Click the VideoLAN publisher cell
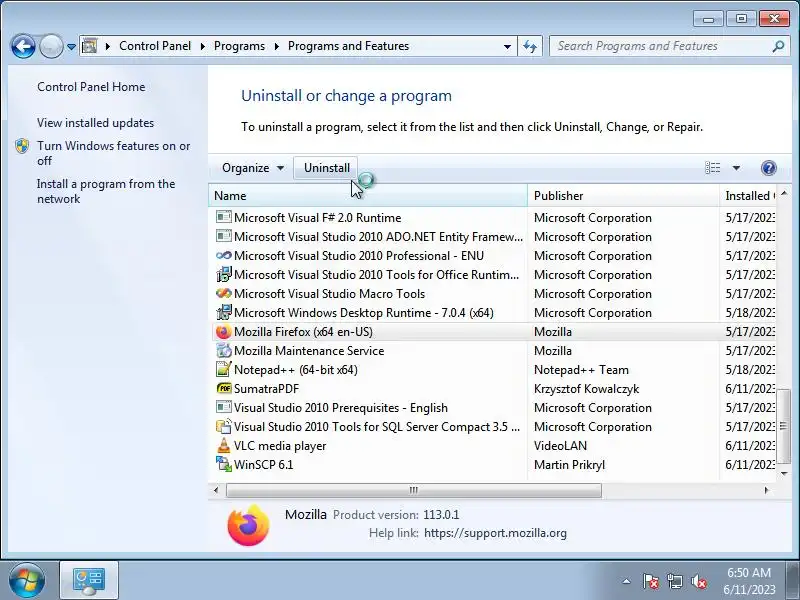Screen dimensions: 800x600 (x=560, y=446)
